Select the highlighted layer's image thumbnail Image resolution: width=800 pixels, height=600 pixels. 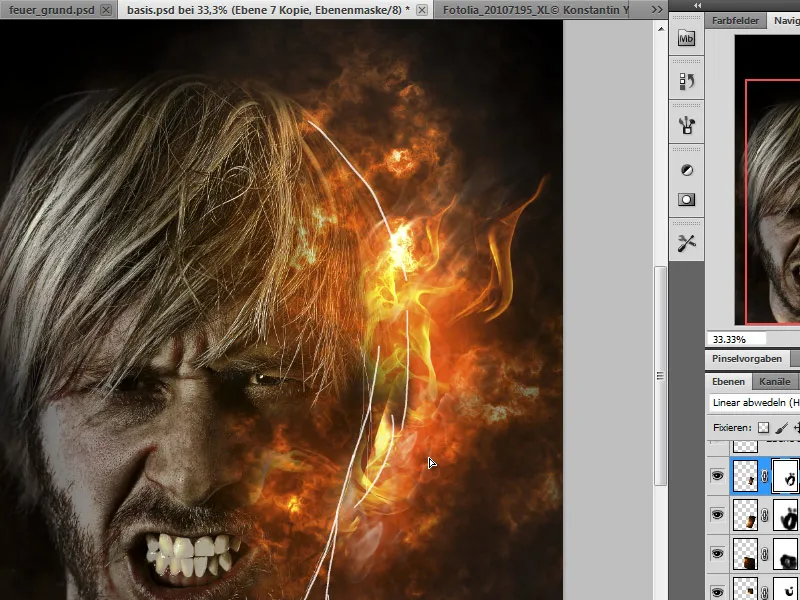[745, 476]
